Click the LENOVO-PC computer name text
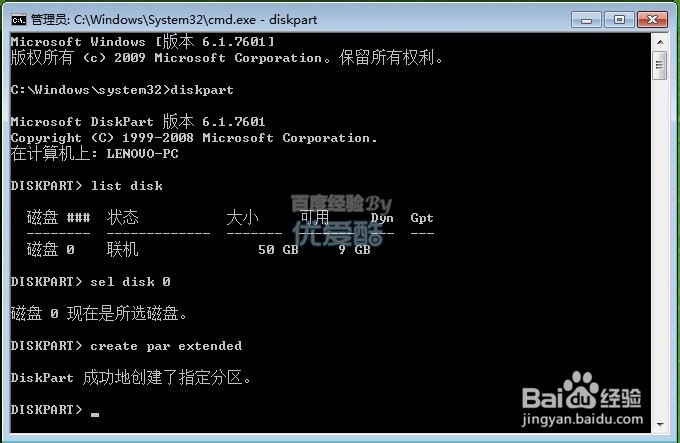680x443 pixels. point(143,154)
